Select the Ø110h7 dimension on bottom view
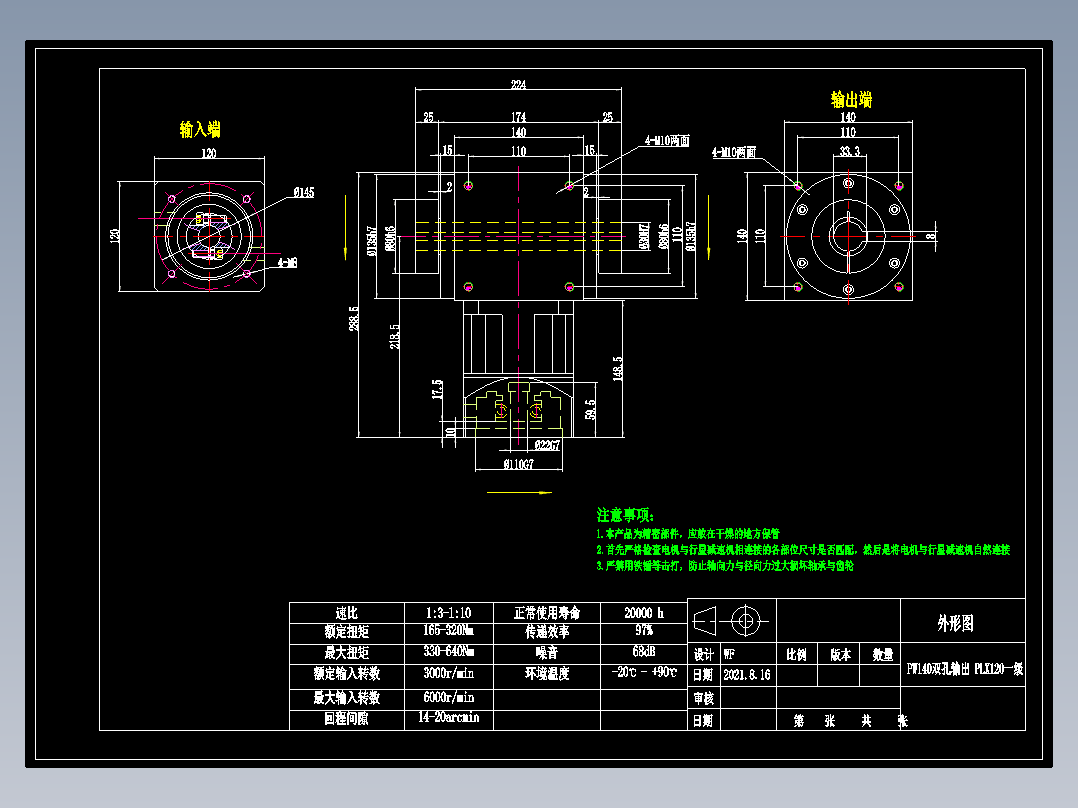This screenshot has height=808, width=1078. pyautogui.click(x=518, y=464)
